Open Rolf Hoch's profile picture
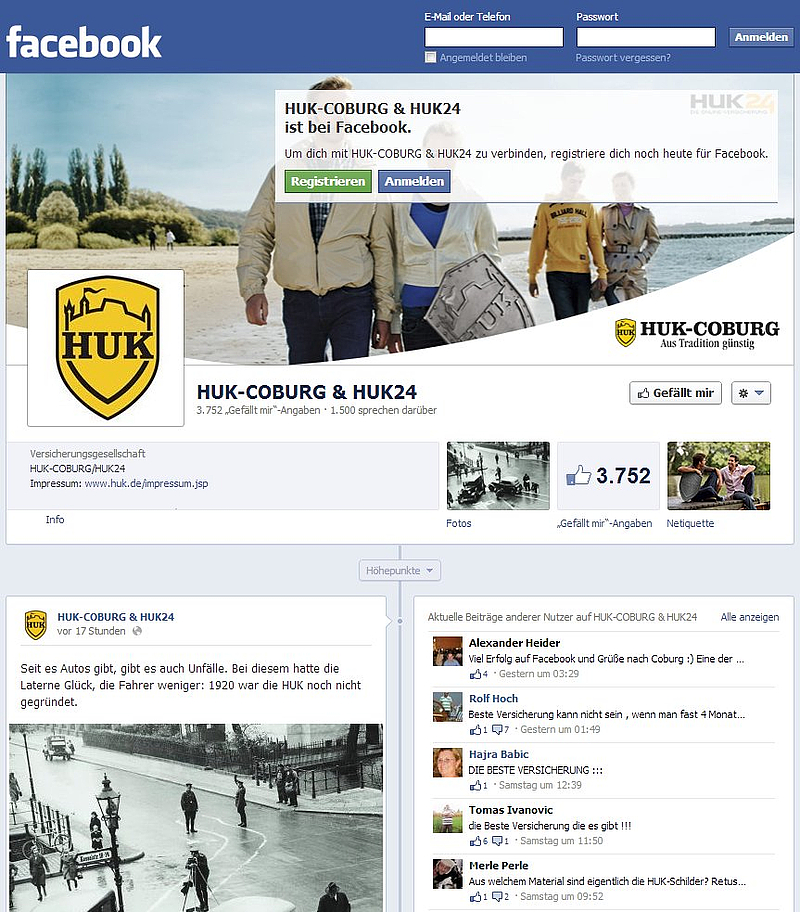Screen dimensions: 800x912 [x=447, y=707]
